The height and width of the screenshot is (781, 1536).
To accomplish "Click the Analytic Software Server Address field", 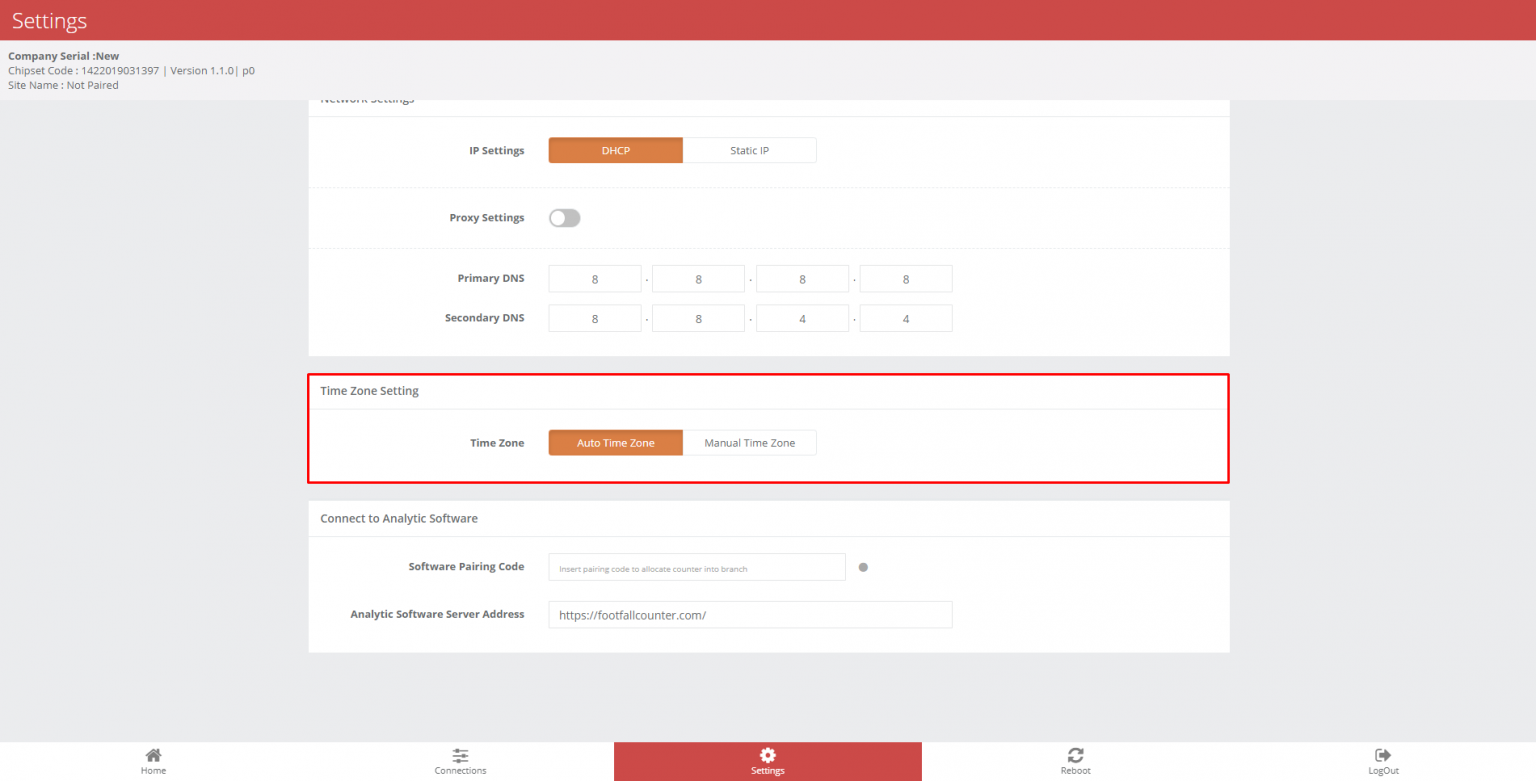I will point(750,615).
